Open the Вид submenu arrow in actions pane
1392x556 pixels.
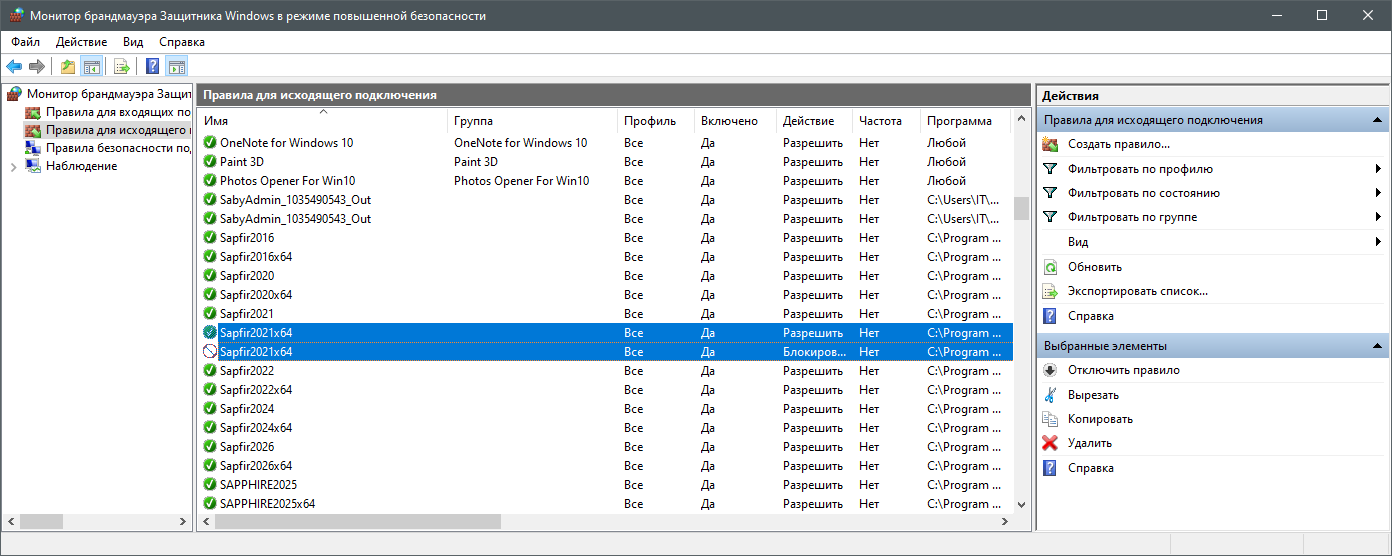point(1378,242)
